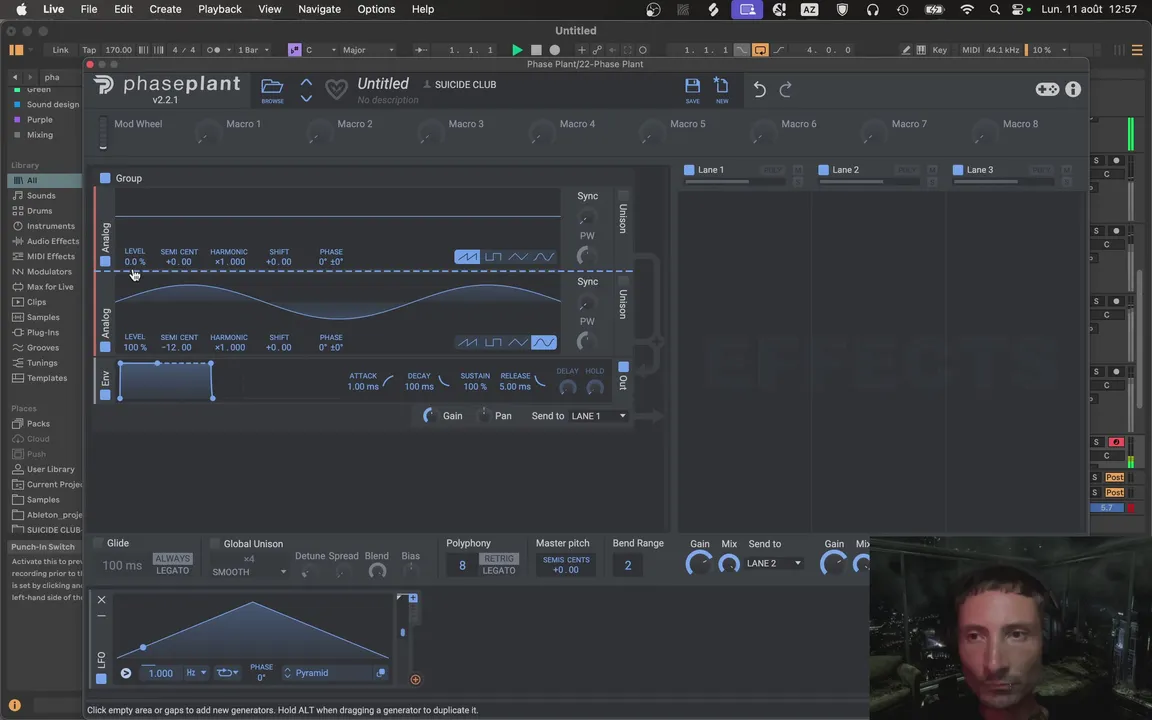Image resolution: width=1152 pixels, height=720 pixels.
Task: Click the Link button in Ableton
Action: (60, 50)
